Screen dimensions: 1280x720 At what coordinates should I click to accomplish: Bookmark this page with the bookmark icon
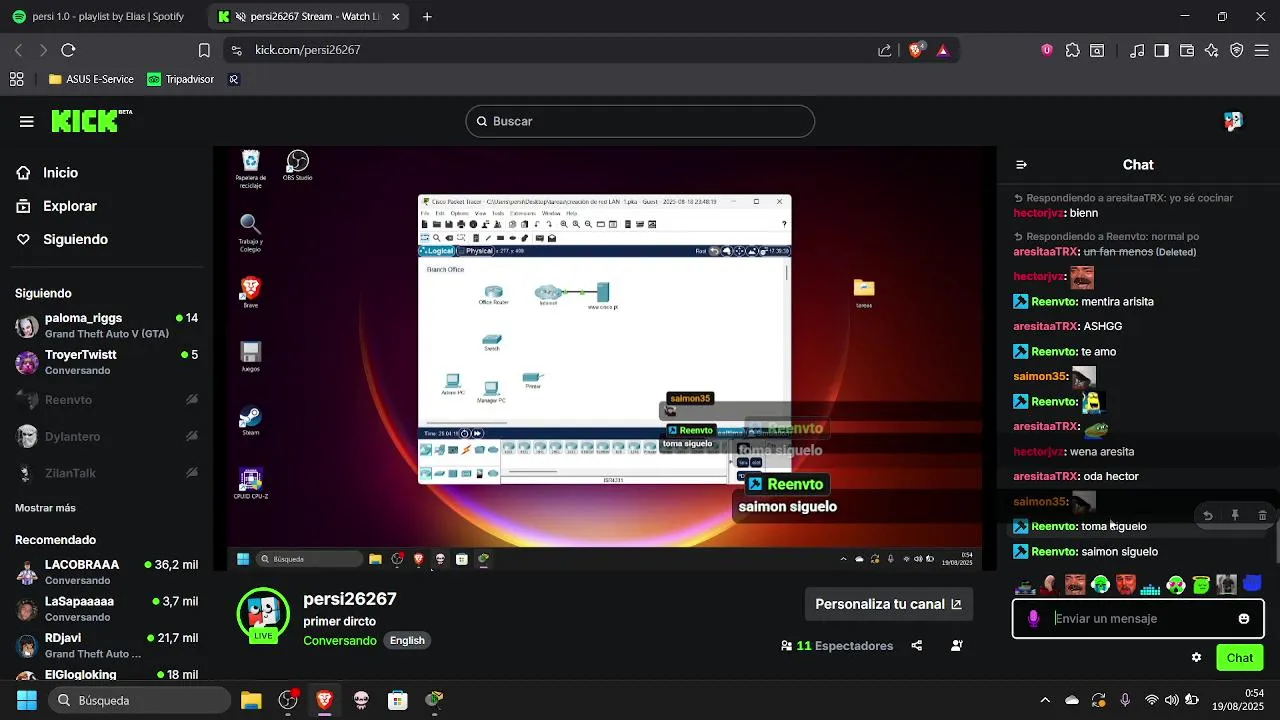tap(204, 50)
